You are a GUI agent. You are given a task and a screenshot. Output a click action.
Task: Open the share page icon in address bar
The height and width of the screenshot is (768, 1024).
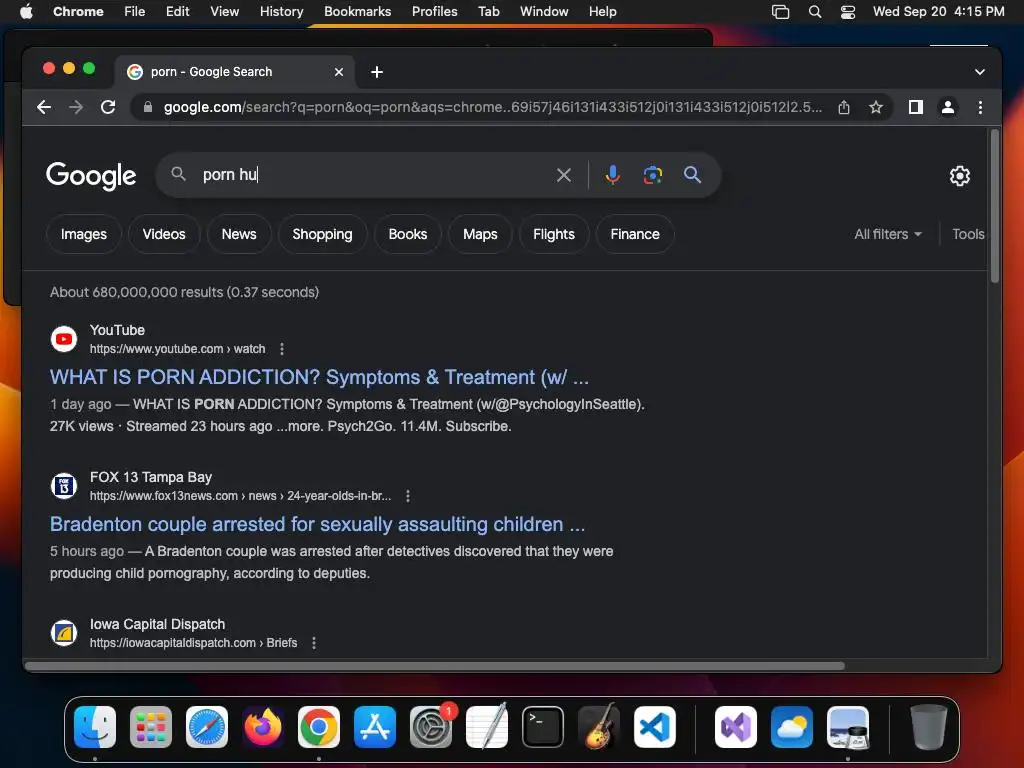(x=844, y=107)
